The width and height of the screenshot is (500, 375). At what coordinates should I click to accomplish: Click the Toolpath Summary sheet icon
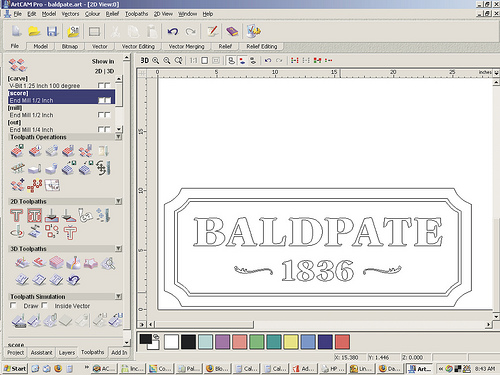(53, 185)
